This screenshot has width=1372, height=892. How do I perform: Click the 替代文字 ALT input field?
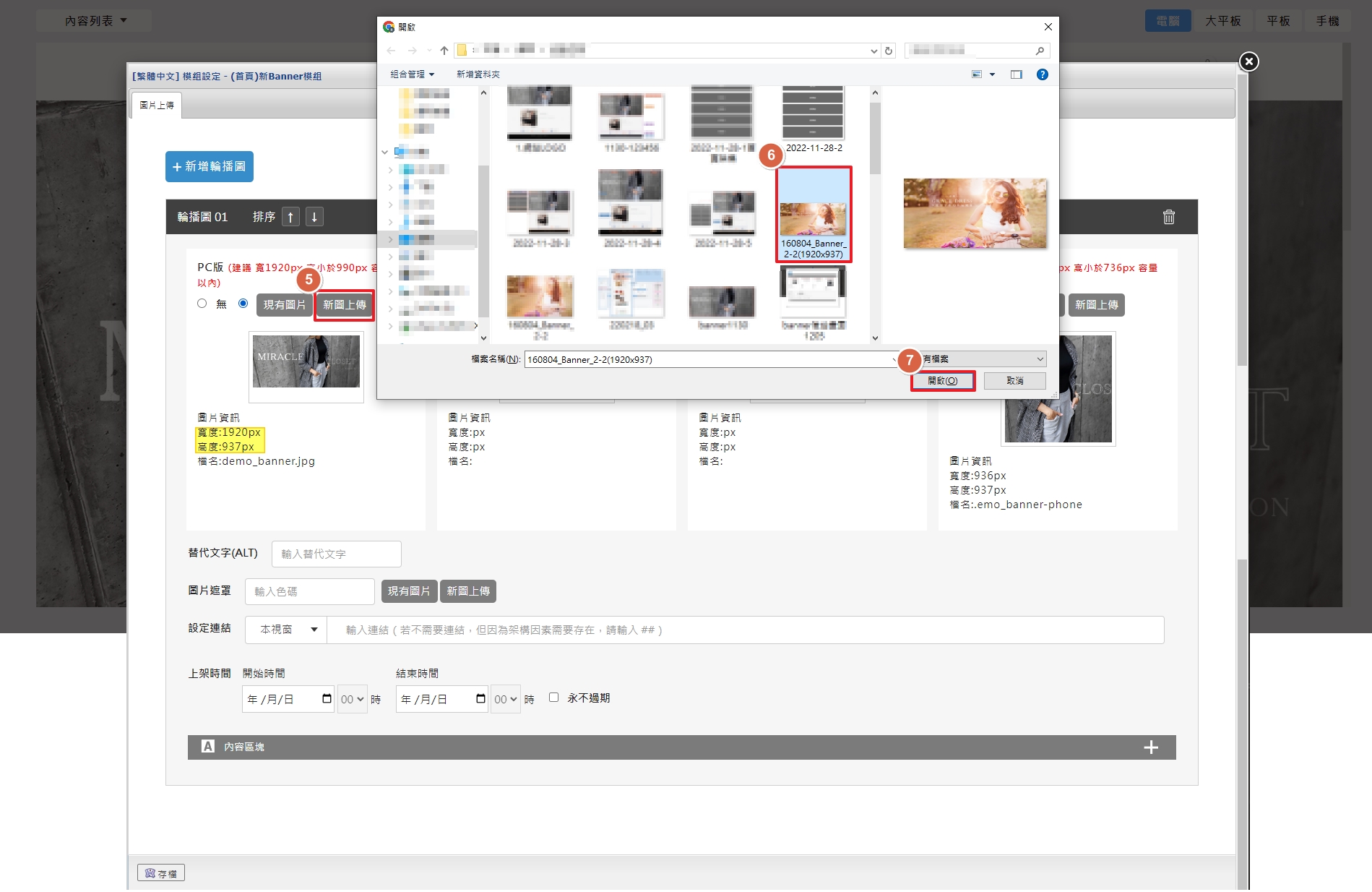point(336,554)
